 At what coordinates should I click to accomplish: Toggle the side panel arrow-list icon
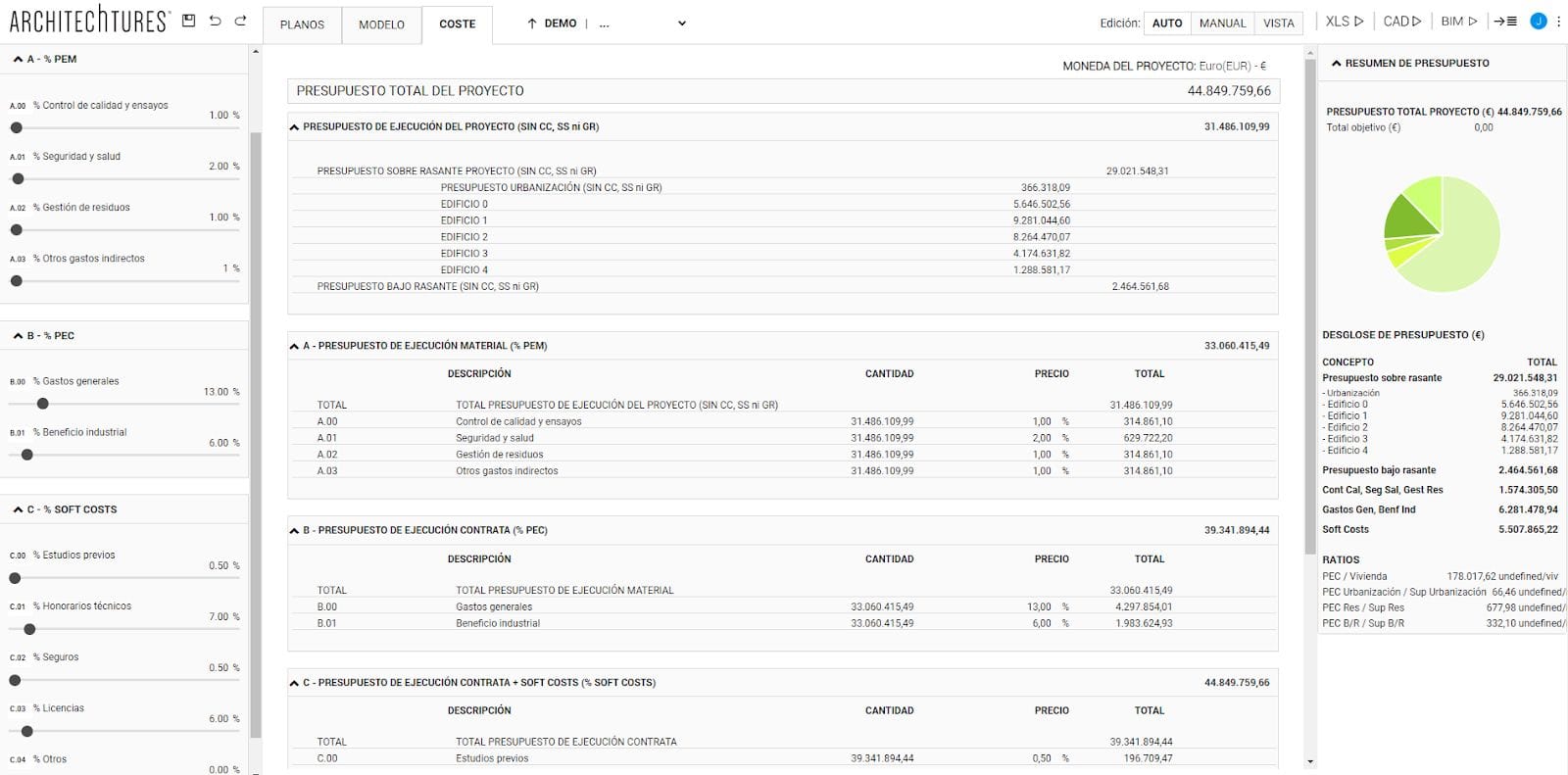tap(1505, 22)
